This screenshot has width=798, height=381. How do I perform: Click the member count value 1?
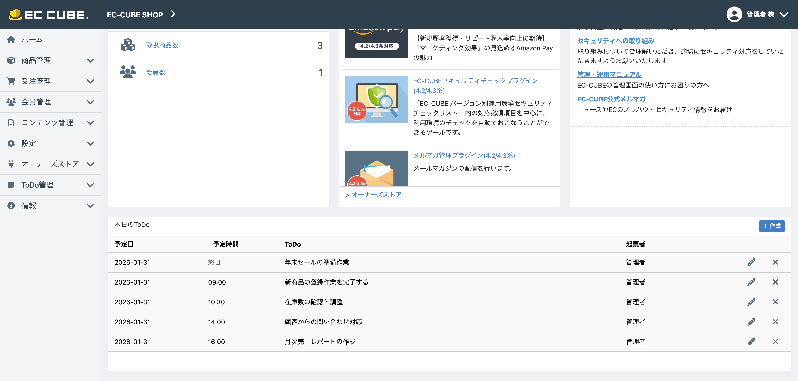coord(321,73)
